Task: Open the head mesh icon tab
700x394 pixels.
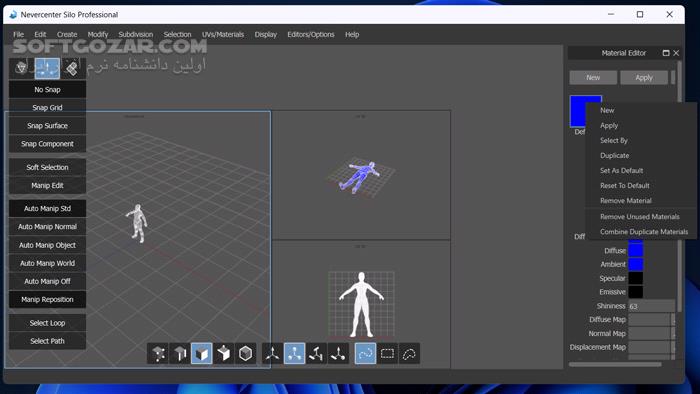Action: pyautogui.click(x=21, y=68)
